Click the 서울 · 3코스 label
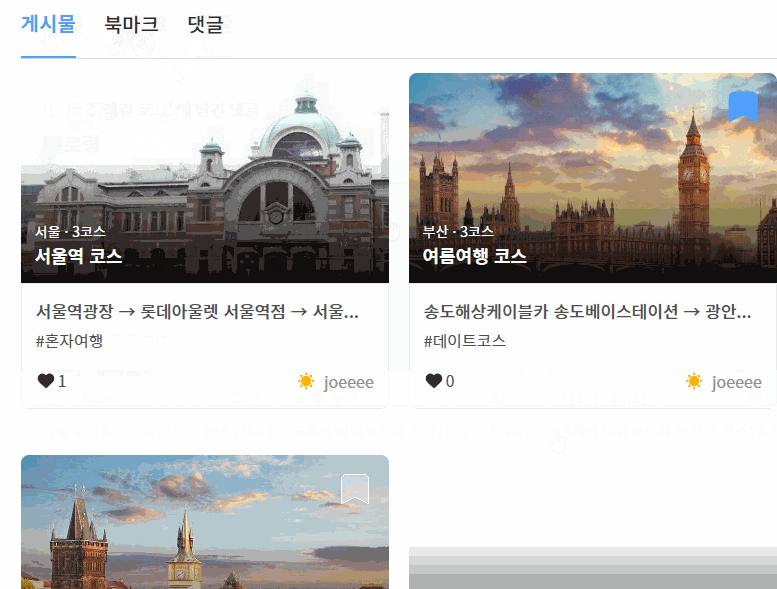777x589 pixels. pos(70,231)
